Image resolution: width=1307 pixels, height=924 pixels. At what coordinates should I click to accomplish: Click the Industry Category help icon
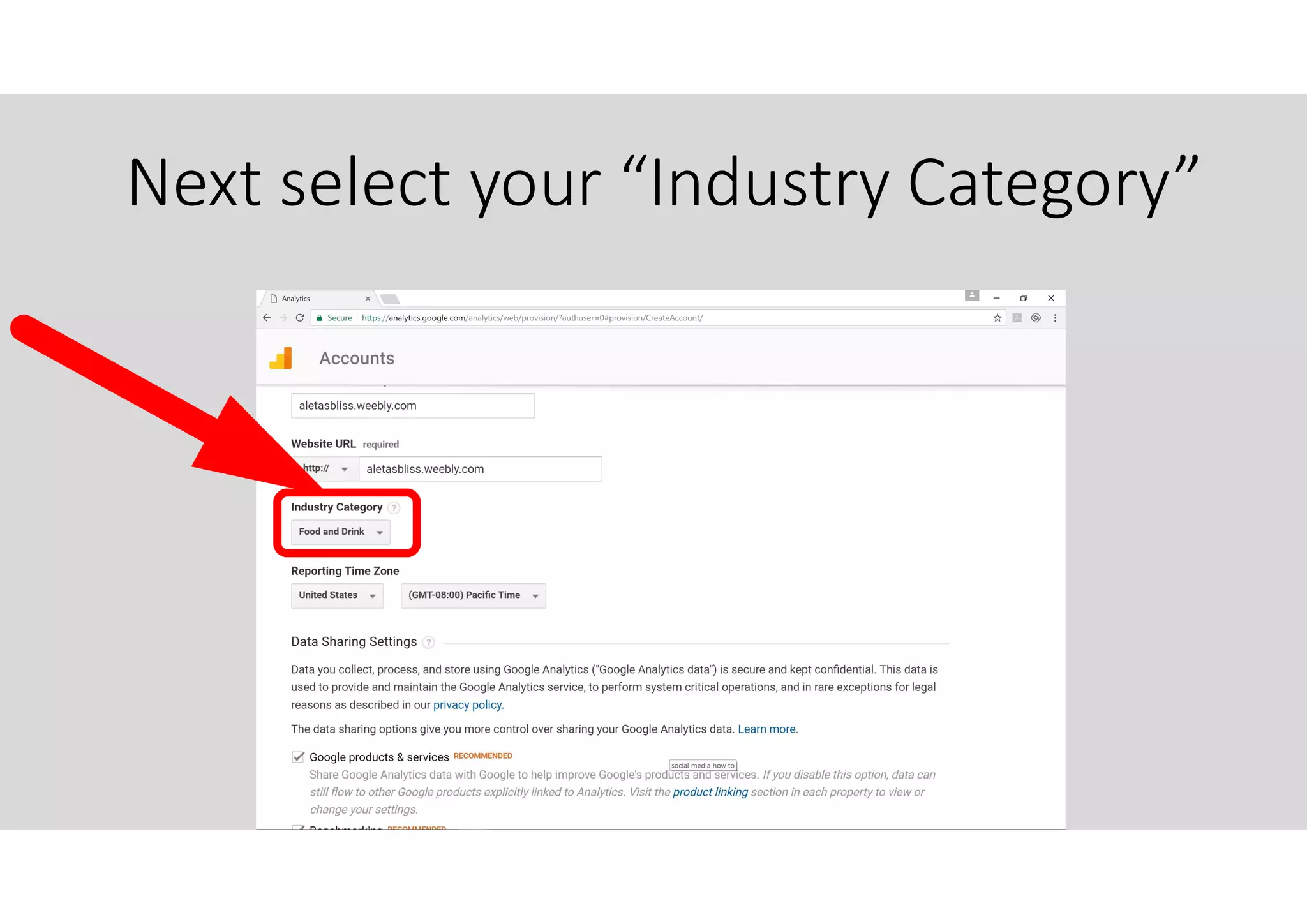pyautogui.click(x=394, y=508)
